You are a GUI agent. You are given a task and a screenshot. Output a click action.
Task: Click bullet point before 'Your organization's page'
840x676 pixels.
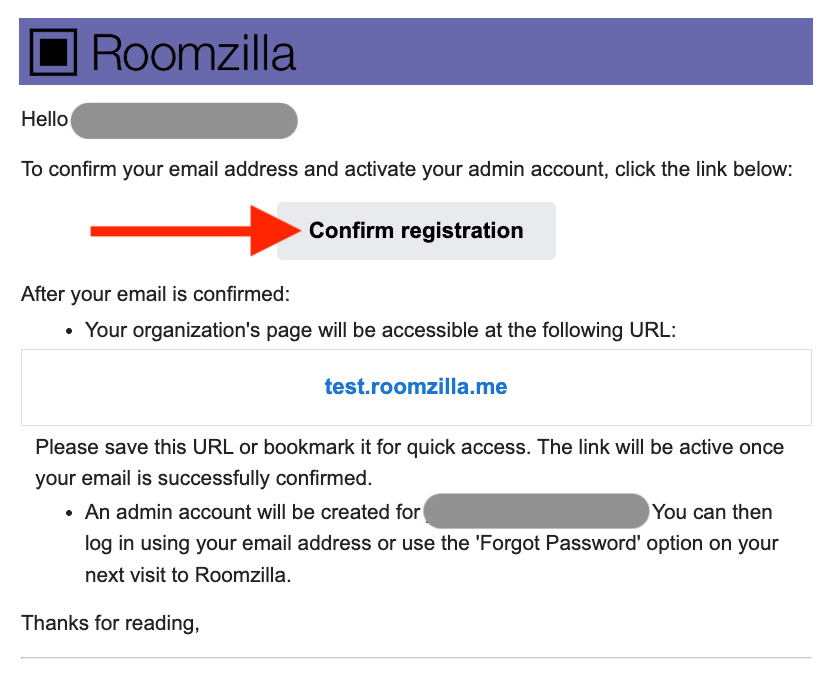(x=70, y=330)
